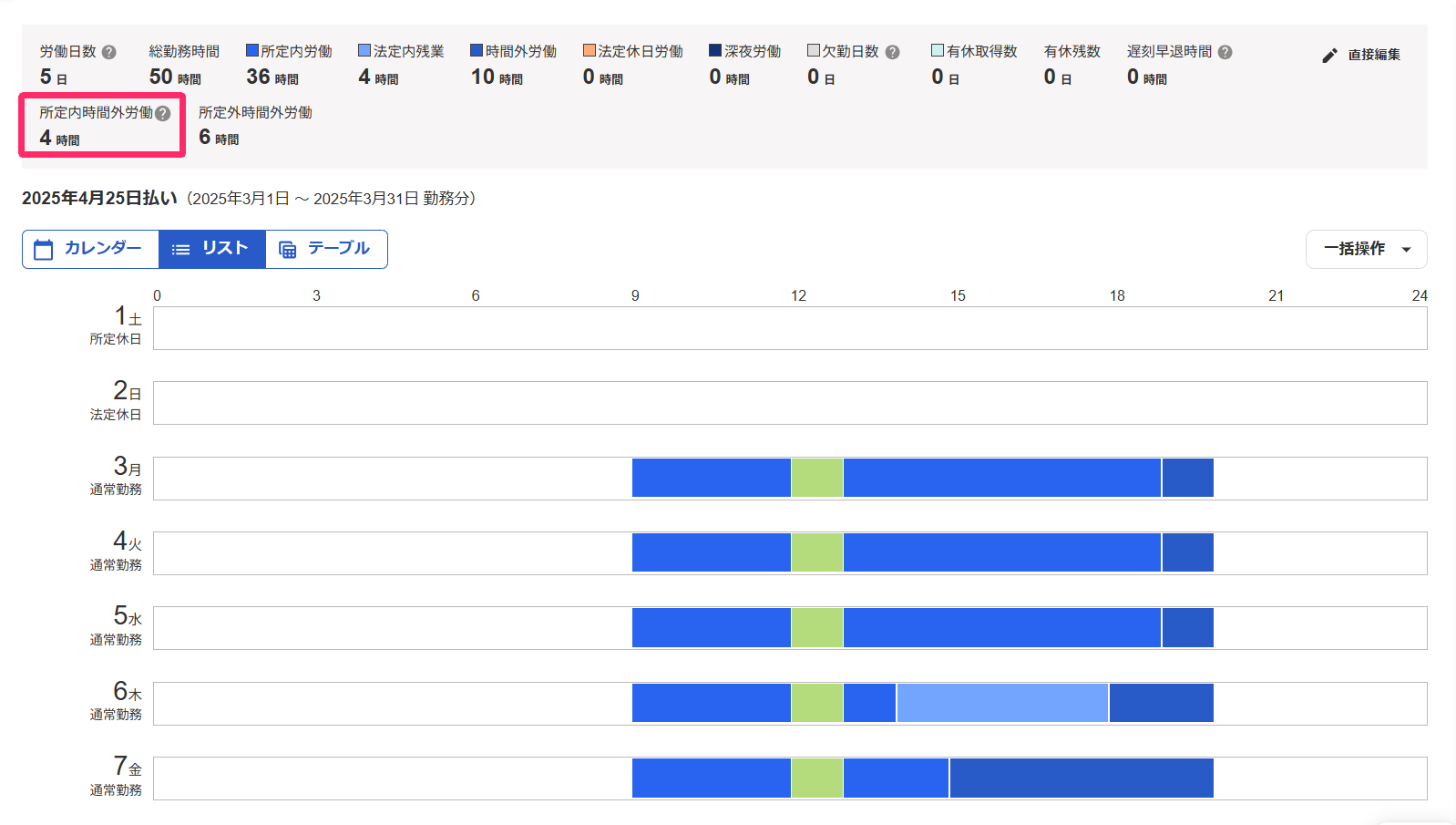Image resolution: width=1456 pixels, height=825 pixels.
Task: Click the arrow on the 一括操作 button
Action: pyautogui.click(x=1407, y=250)
